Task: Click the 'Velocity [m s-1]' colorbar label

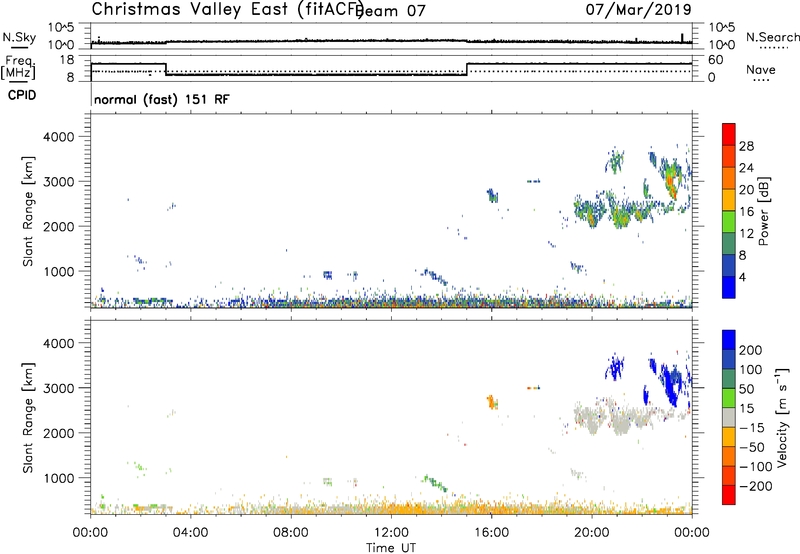Action: [x=782, y=417]
